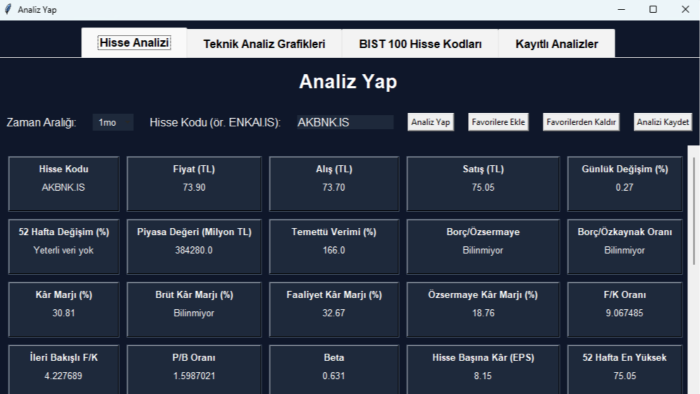Select the Özsermaye Kâr Marjı 18.76 card
Screen dimensions: 700x394
tap(483, 309)
